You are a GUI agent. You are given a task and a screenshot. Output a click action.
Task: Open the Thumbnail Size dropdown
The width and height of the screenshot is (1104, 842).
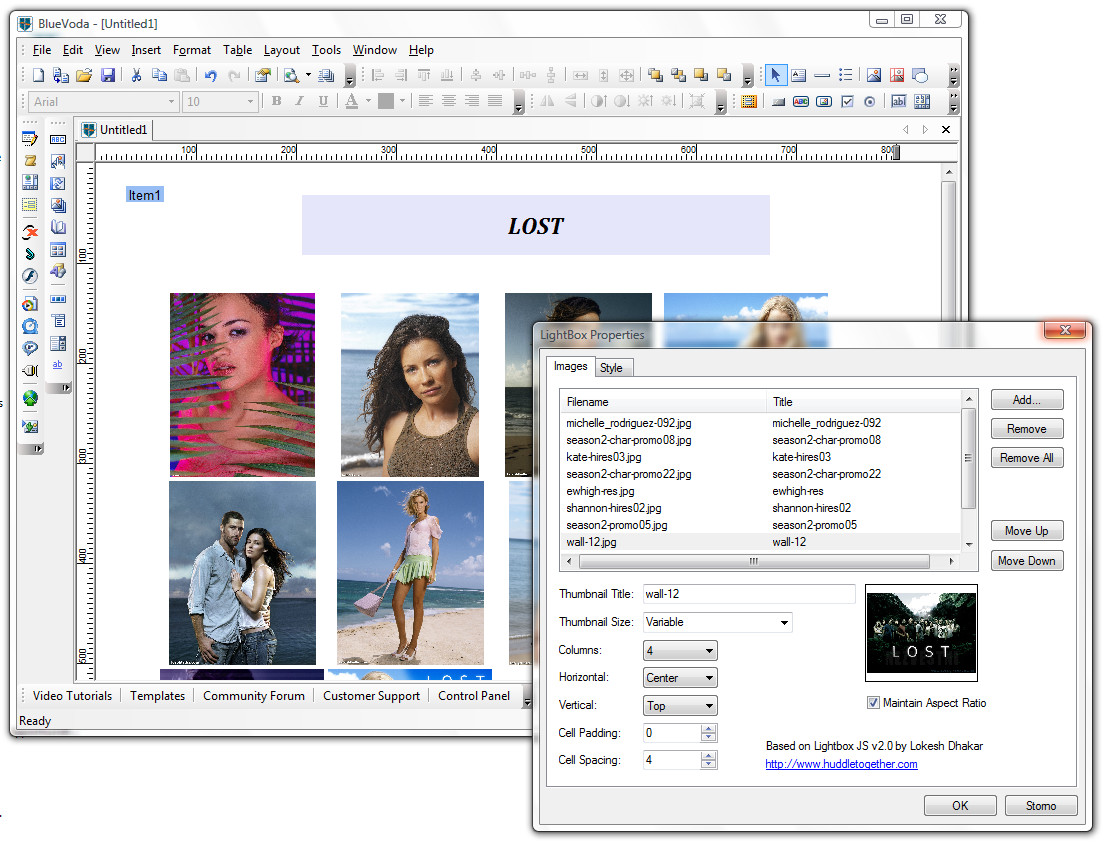coord(717,622)
